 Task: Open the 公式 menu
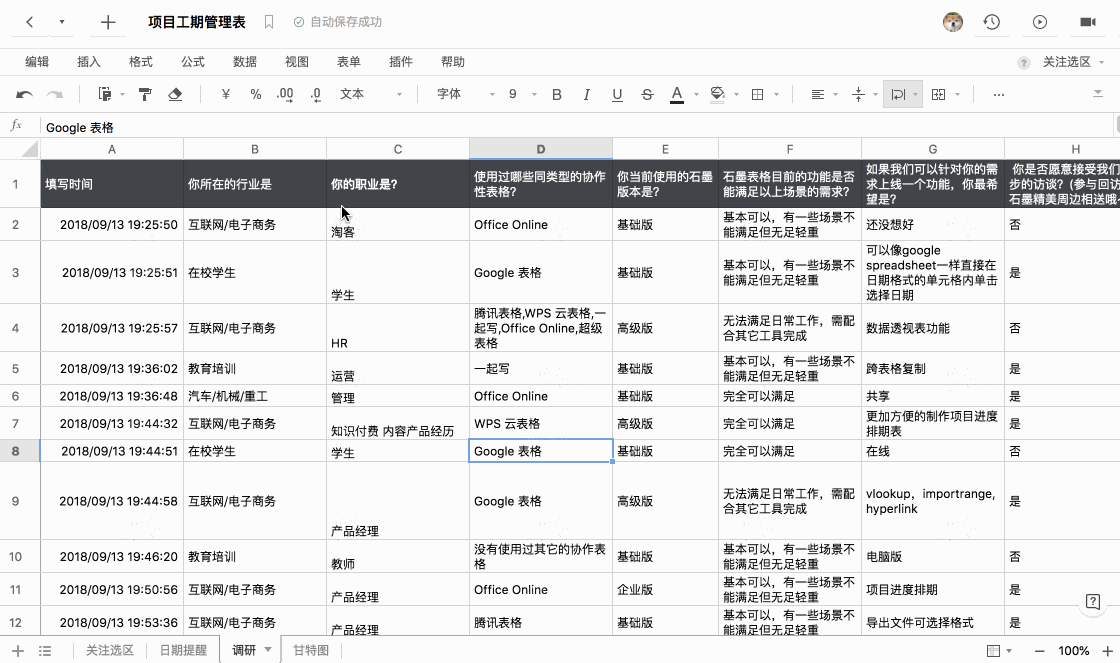click(193, 62)
